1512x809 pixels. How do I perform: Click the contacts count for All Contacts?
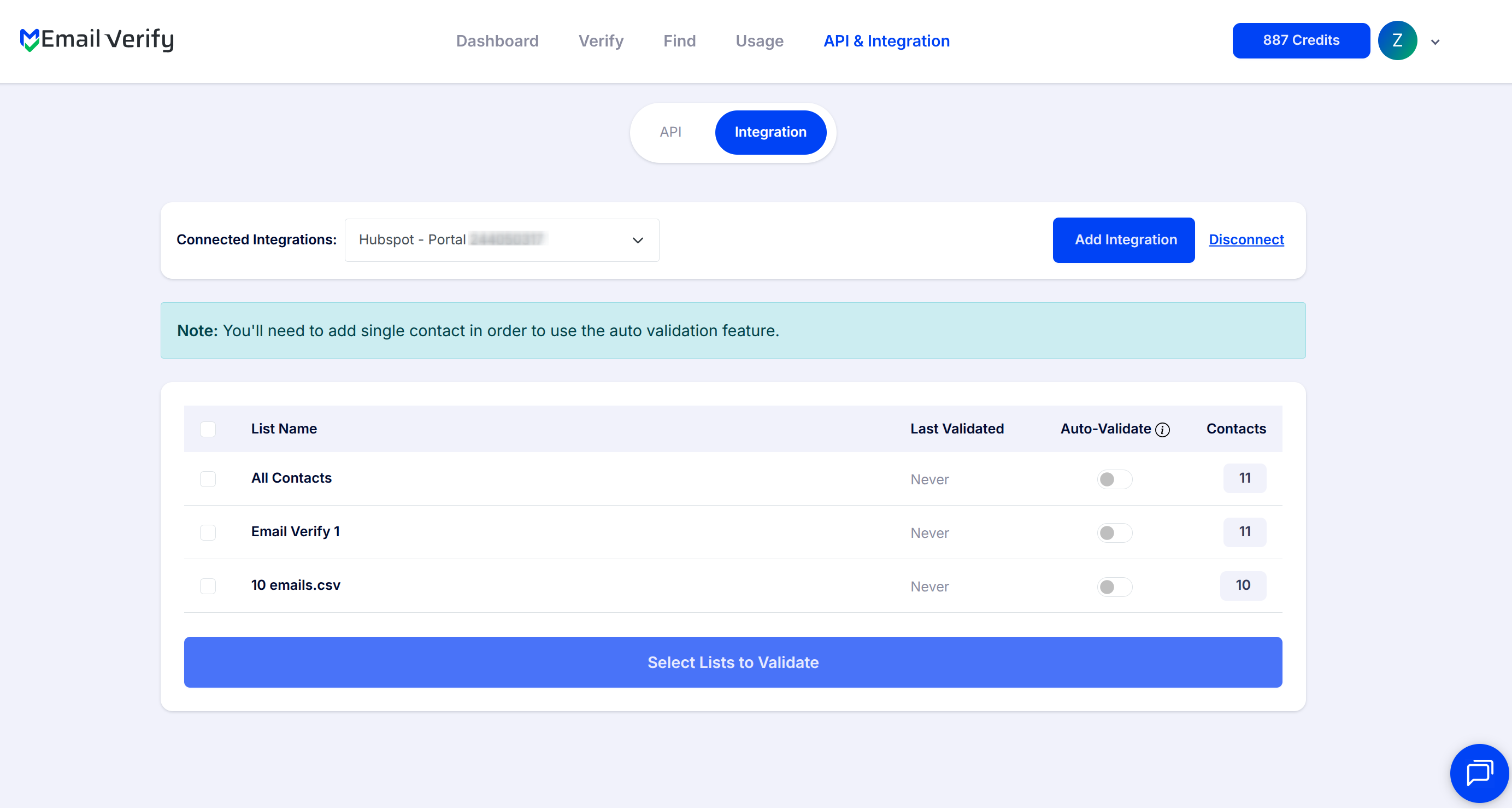pyautogui.click(x=1244, y=478)
